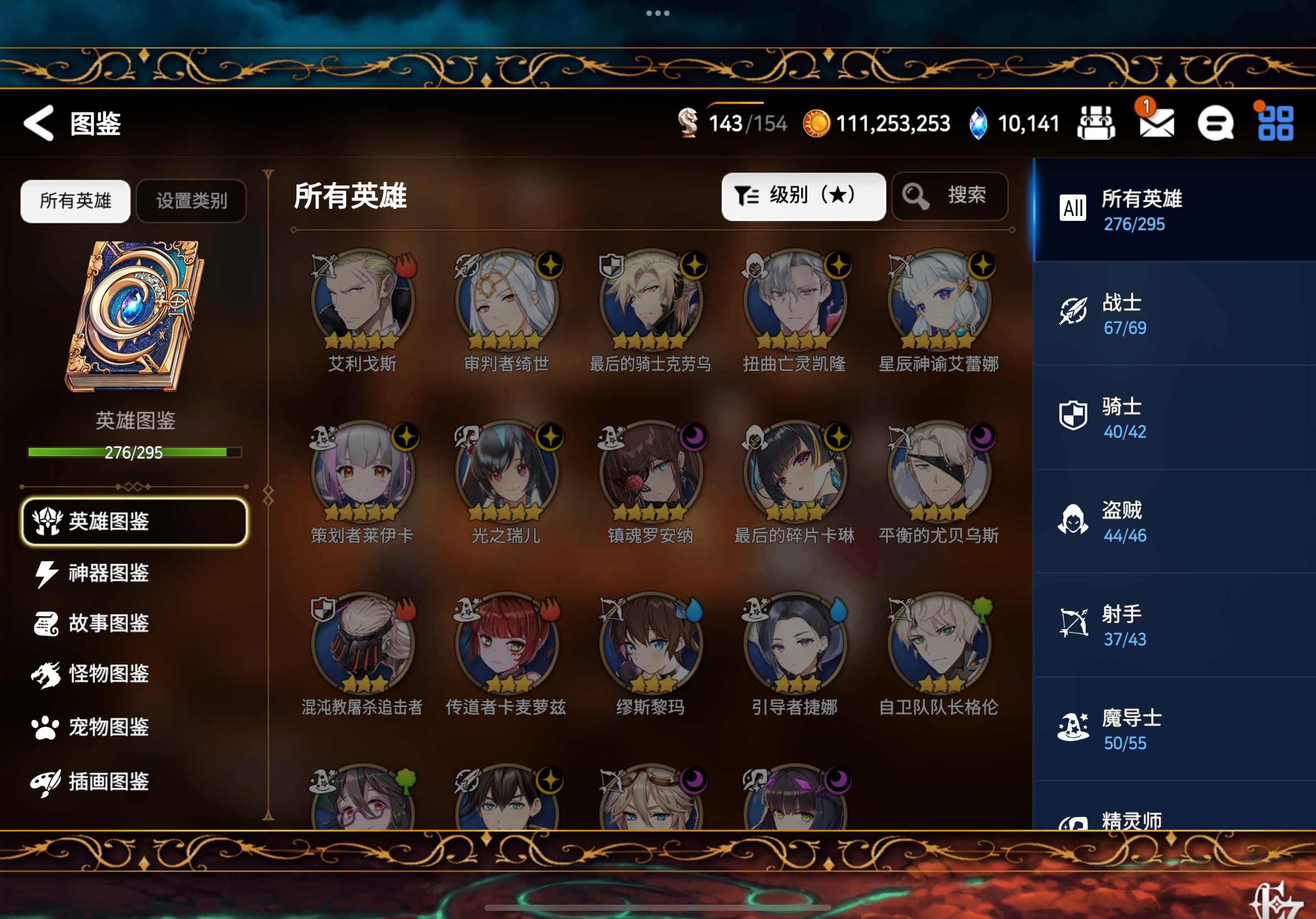
Task: Go back using the arrow beside 图鉴
Action: coord(39,123)
